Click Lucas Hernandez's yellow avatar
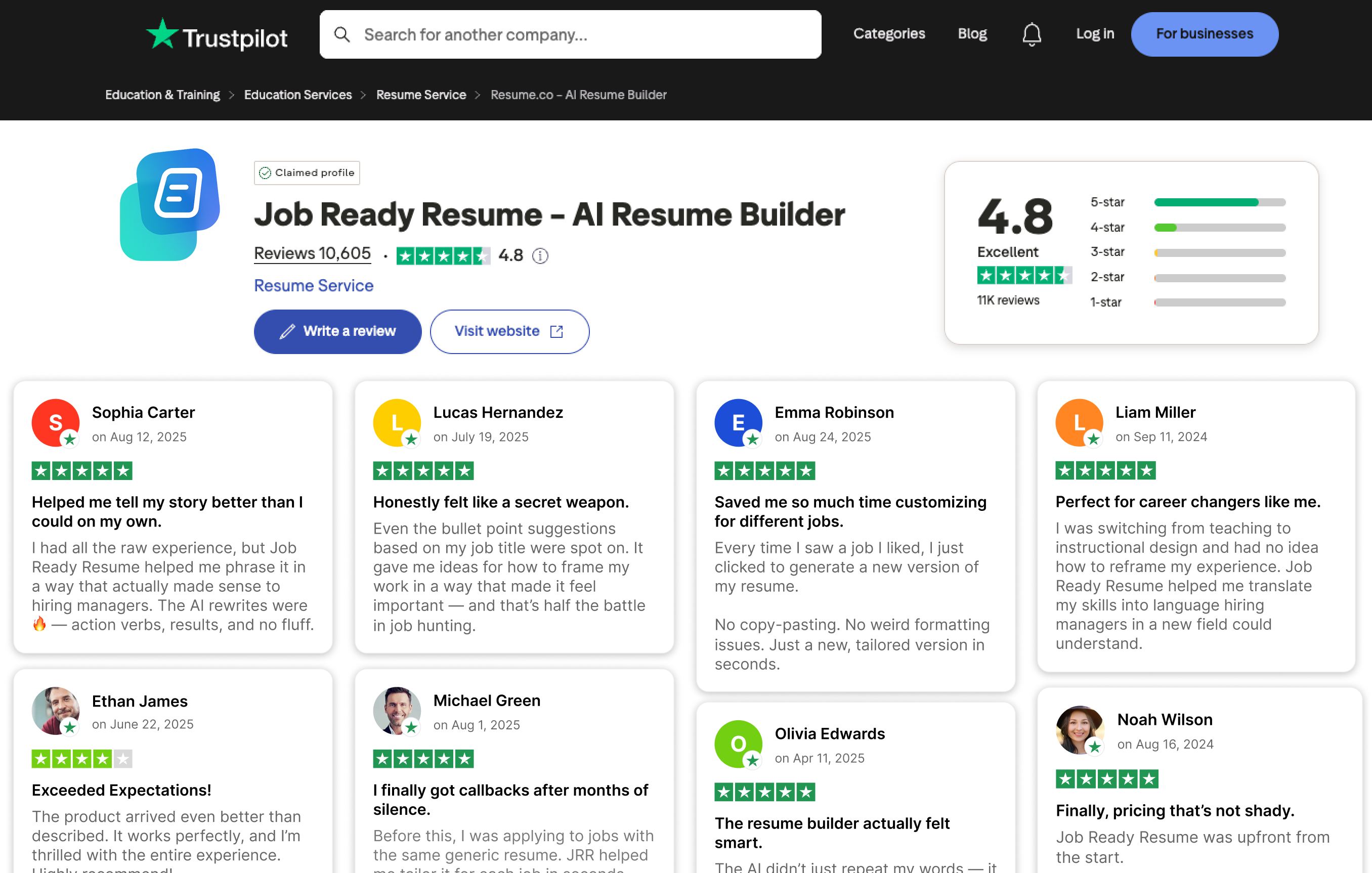This screenshot has height=873, width=1372. pyautogui.click(x=397, y=422)
